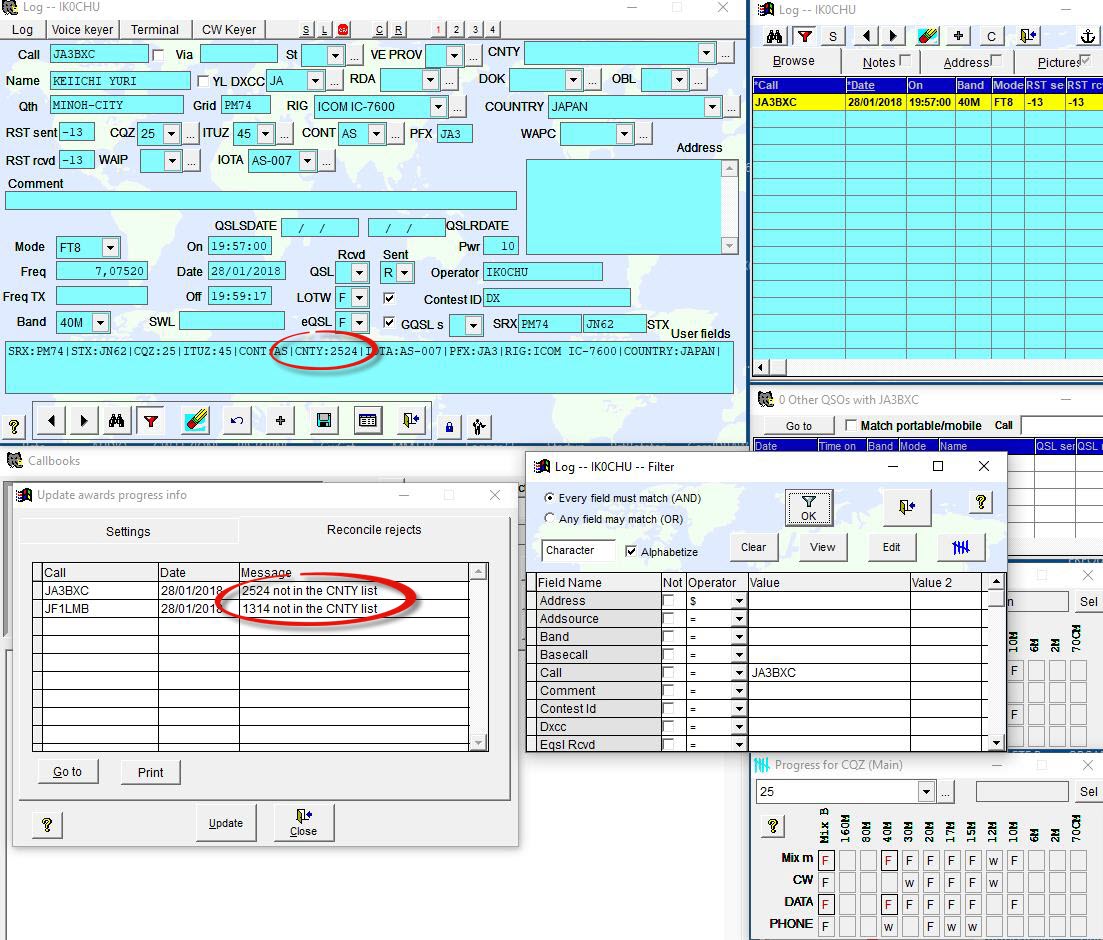Apply the filter with the OK button
This screenshot has width=1103, height=940.
pos(809,507)
